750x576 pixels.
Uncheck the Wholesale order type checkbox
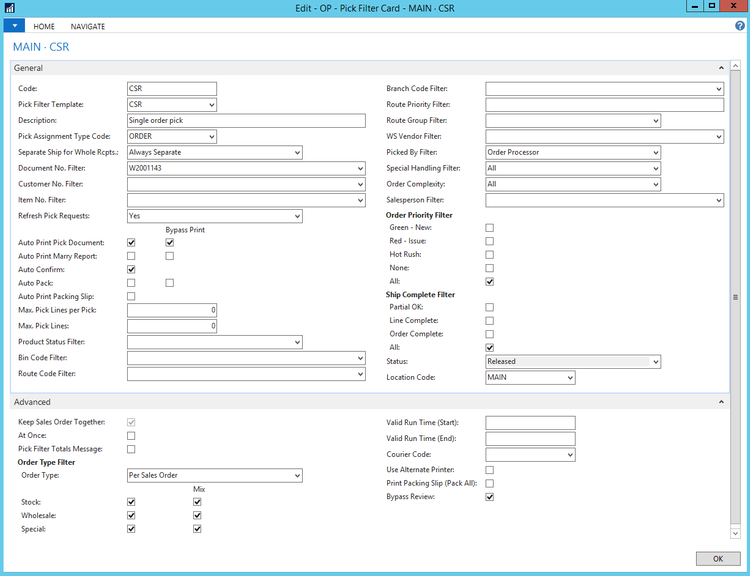(x=131, y=515)
